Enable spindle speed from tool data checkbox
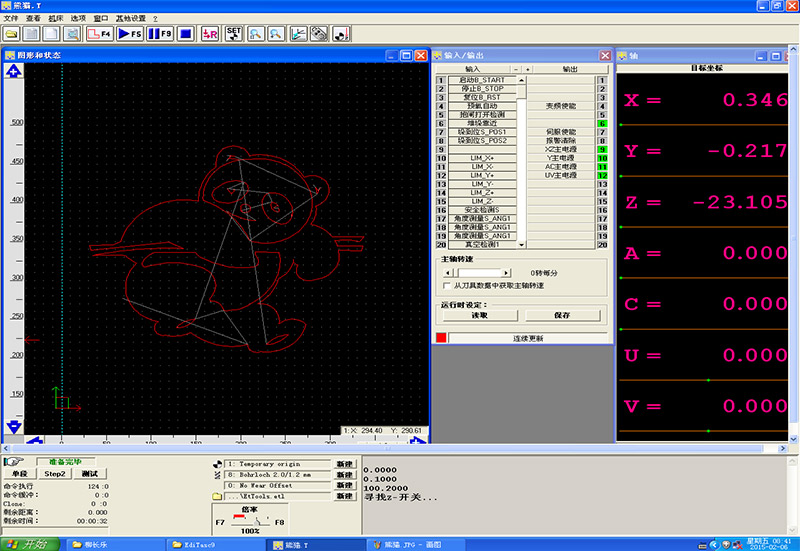 447,286
